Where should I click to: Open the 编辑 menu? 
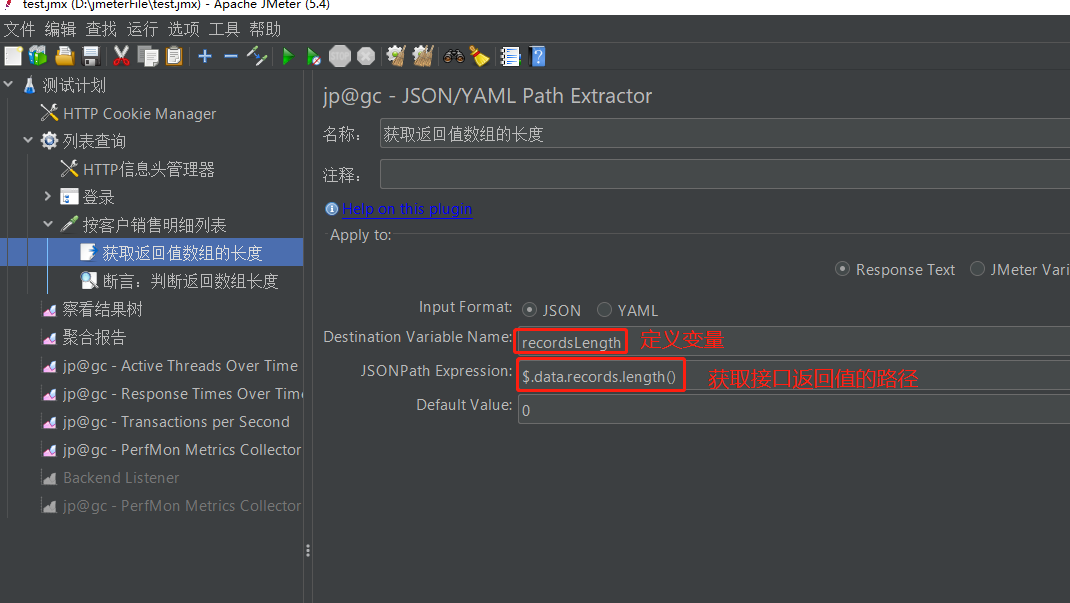tap(60, 29)
